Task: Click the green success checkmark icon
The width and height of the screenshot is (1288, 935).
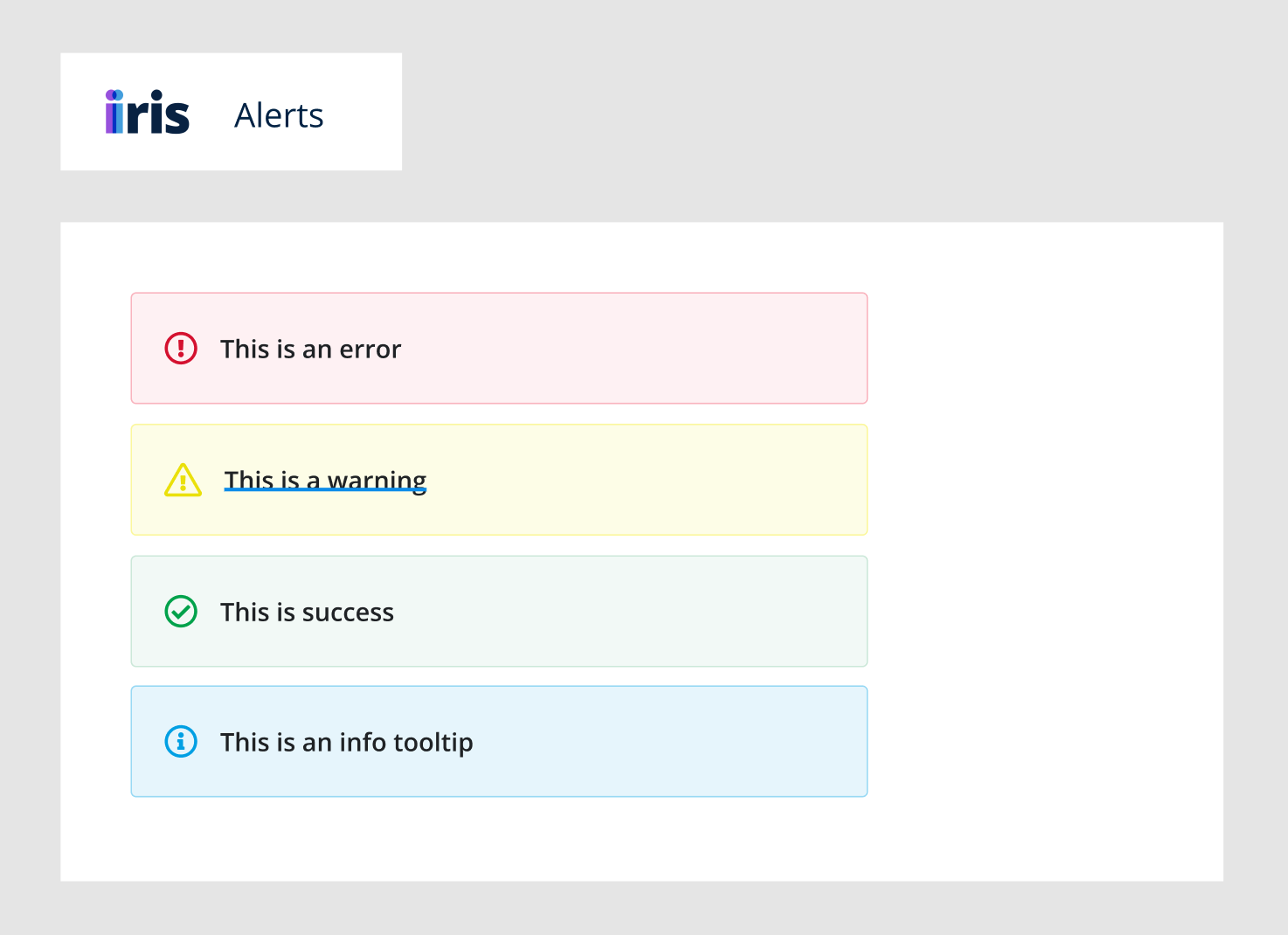Action: tap(181, 612)
